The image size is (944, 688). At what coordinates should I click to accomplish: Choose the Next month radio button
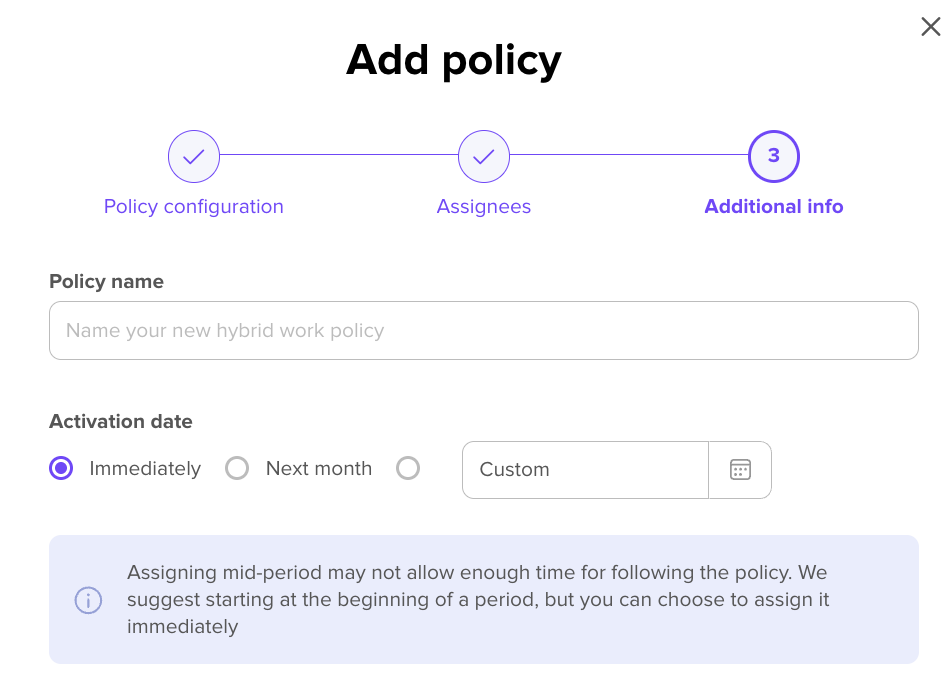point(237,468)
